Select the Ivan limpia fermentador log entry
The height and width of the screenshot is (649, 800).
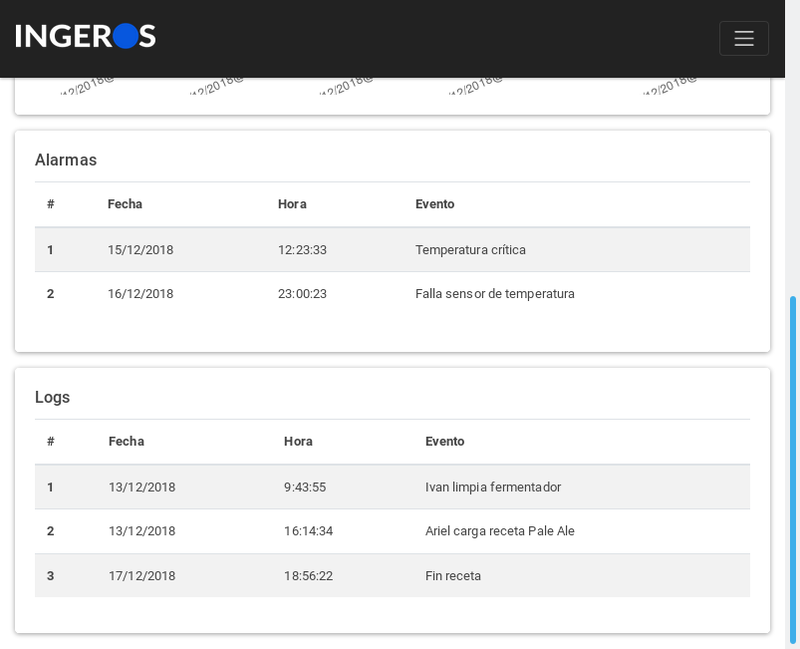point(492,487)
